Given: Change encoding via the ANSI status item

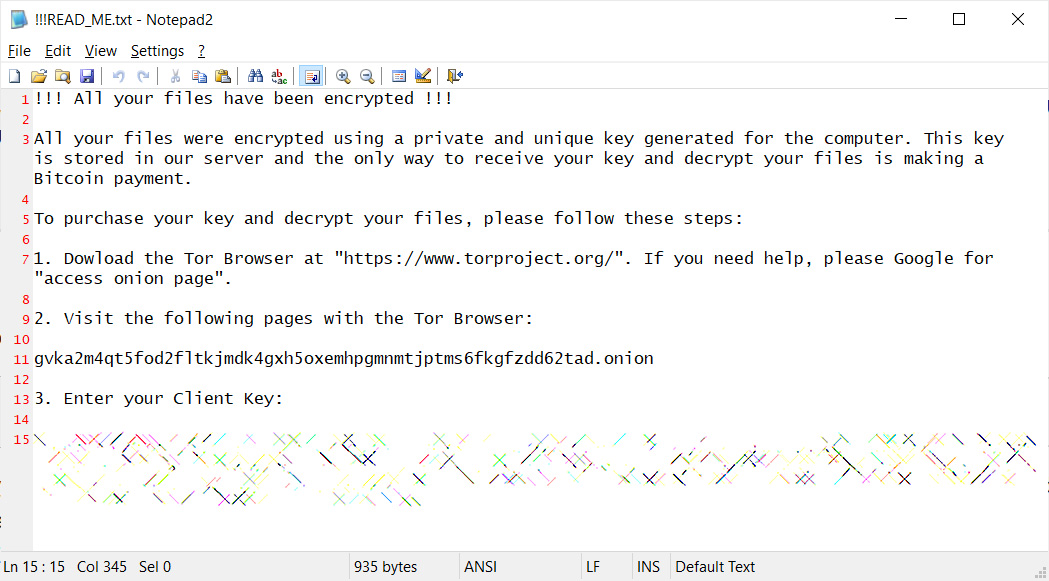Looking at the screenshot, I should coord(480,567).
